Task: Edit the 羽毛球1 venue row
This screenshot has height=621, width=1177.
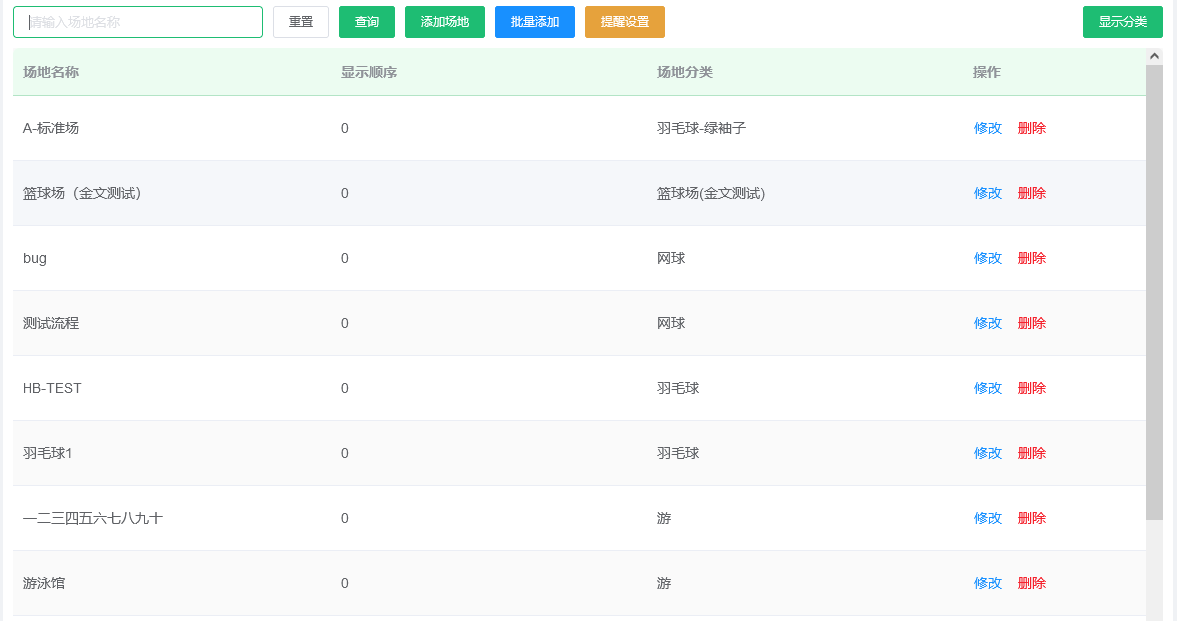Action: 988,453
